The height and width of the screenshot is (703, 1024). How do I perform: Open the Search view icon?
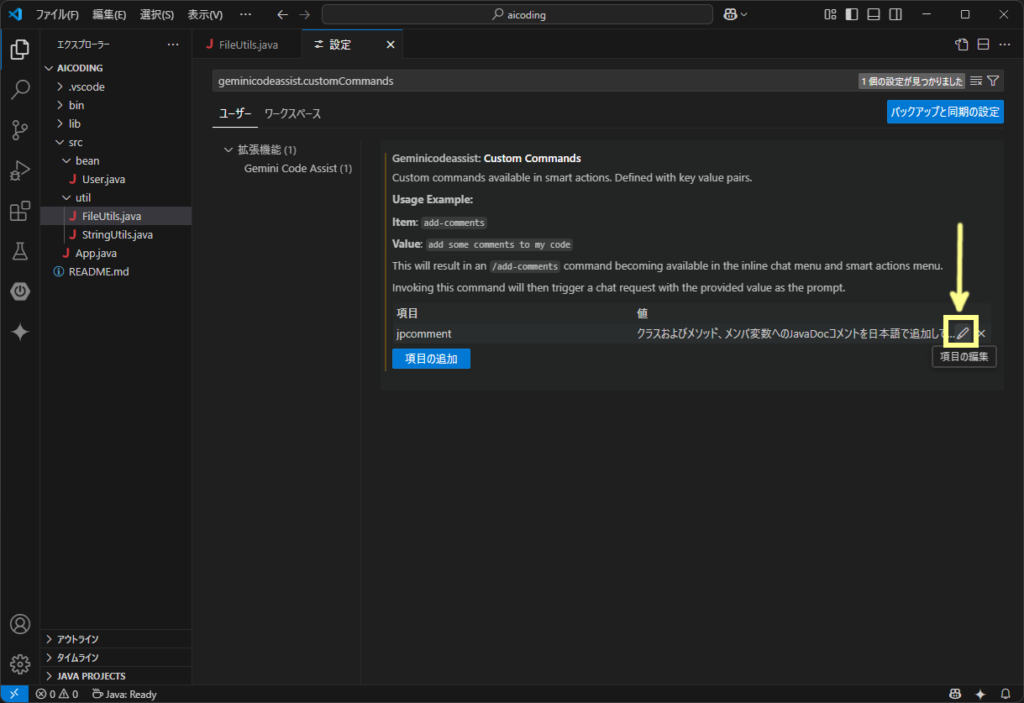[20, 90]
